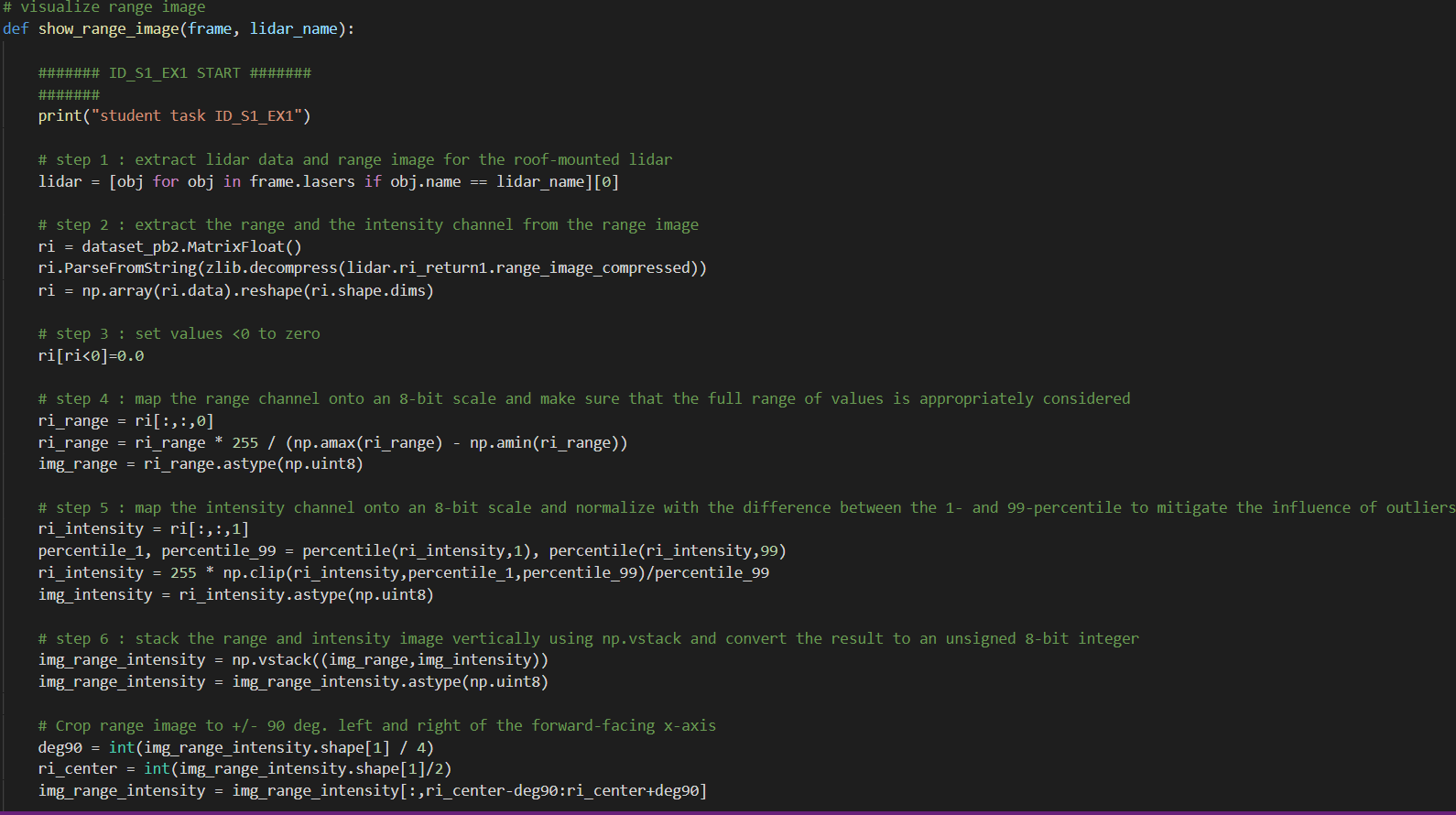Click the 'Crop range image to +/- 90 deg' comment
The image size is (1456, 815).
tap(377, 726)
